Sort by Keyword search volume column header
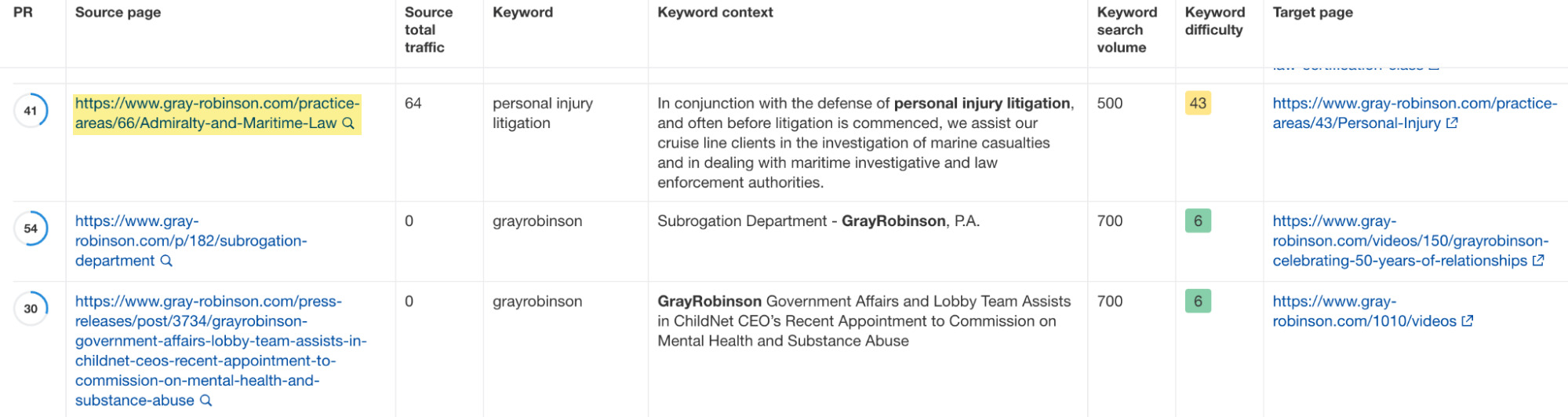 pyautogui.click(x=1126, y=30)
